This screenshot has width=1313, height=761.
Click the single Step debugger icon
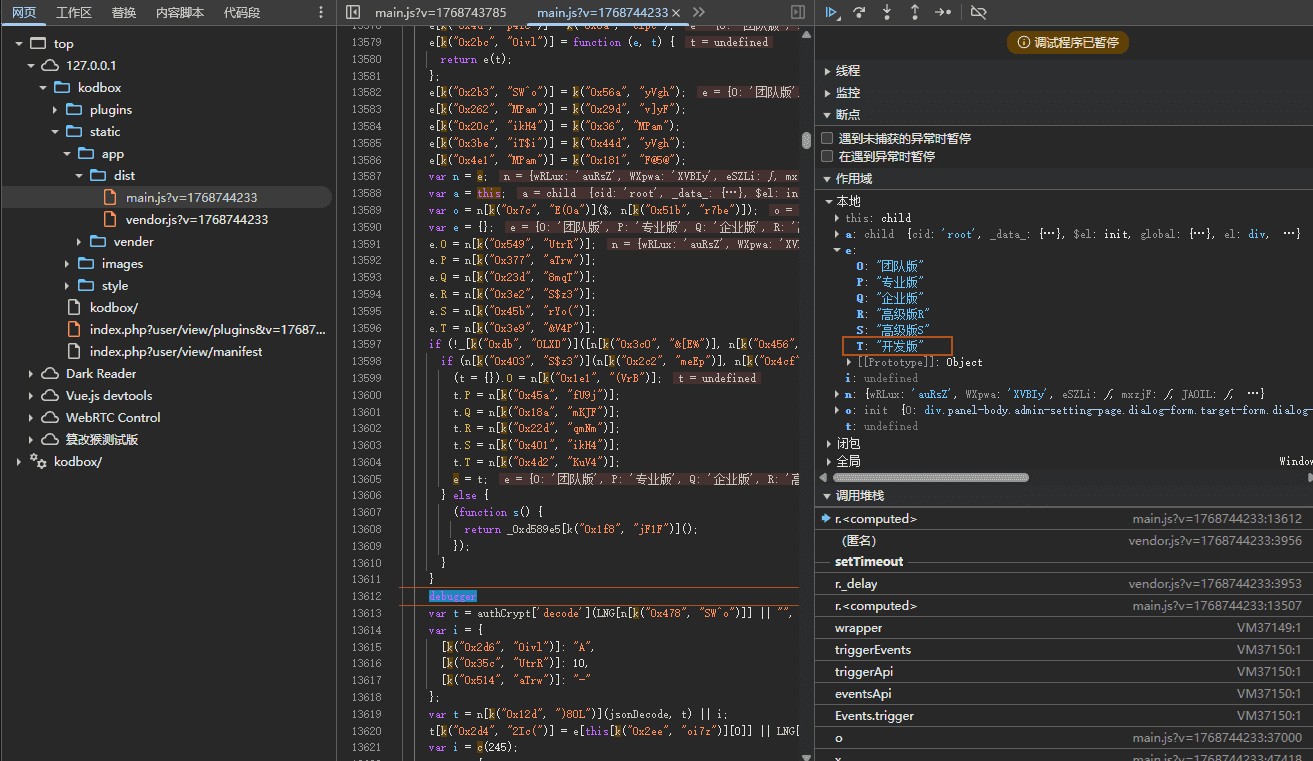tap(942, 12)
